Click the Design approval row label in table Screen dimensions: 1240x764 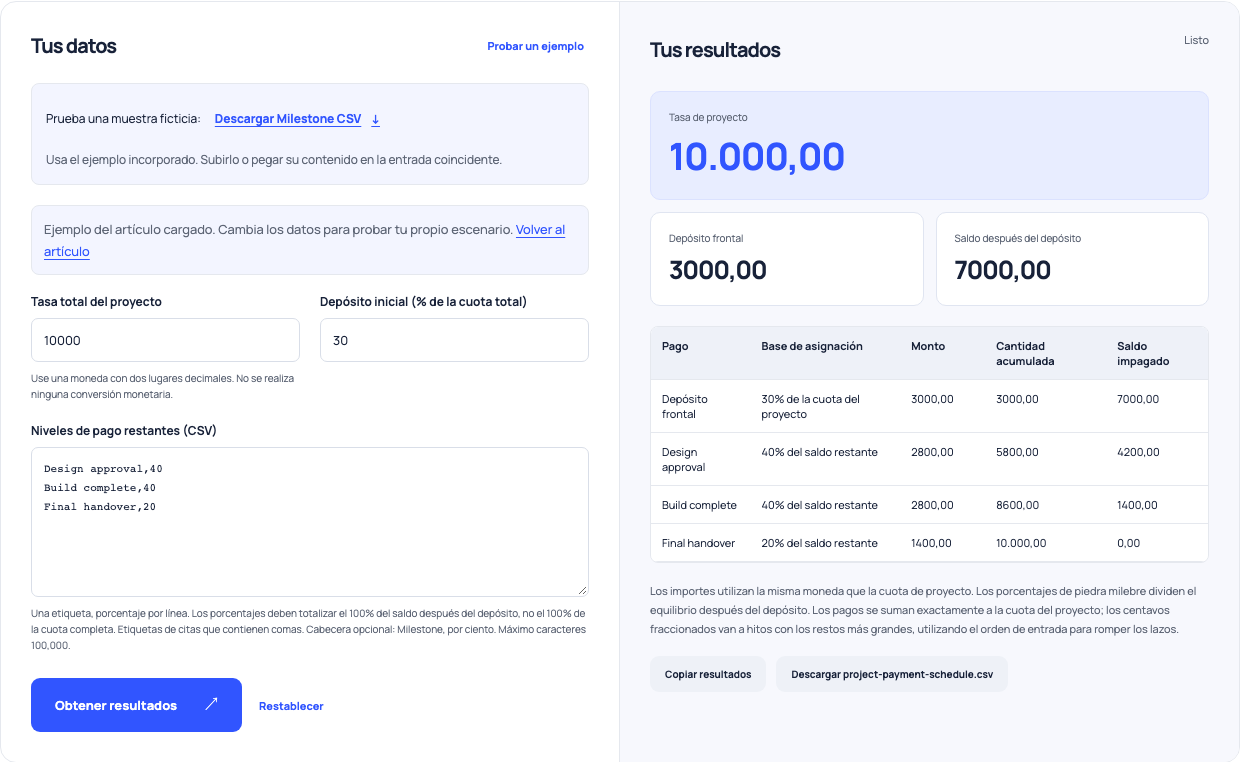684,460
